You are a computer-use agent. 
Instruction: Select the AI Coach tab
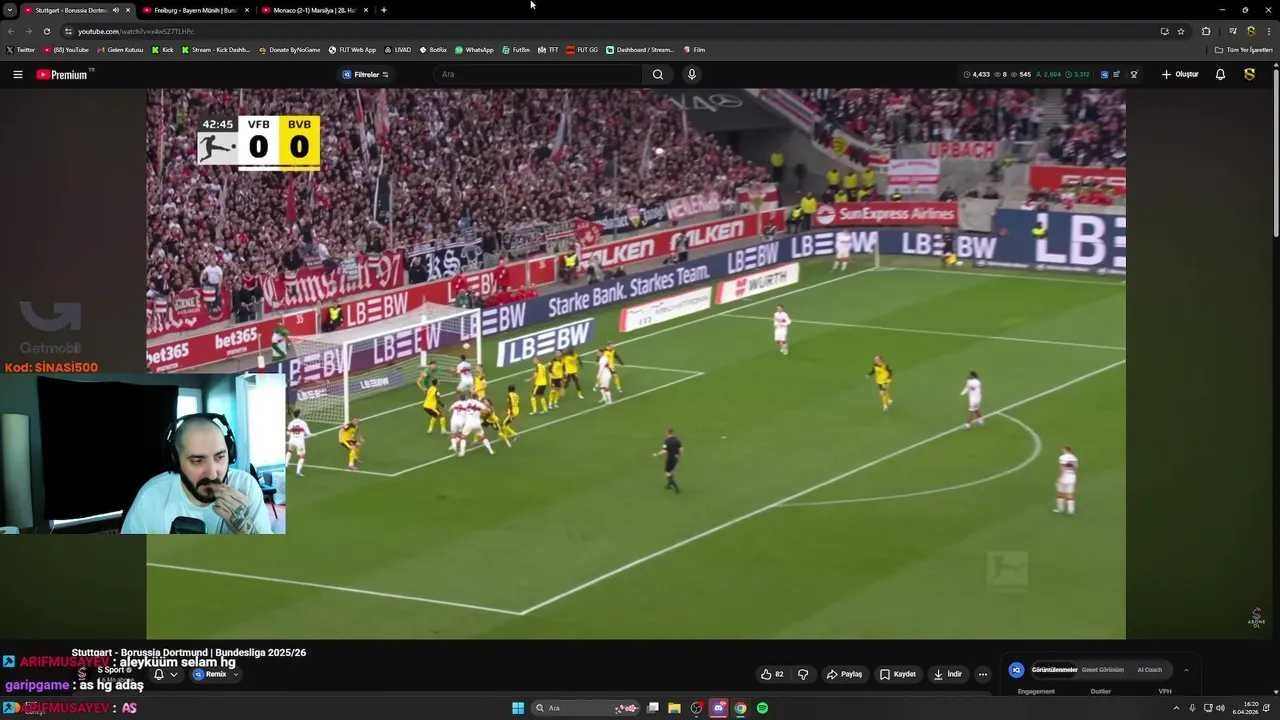tap(1149, 670)
